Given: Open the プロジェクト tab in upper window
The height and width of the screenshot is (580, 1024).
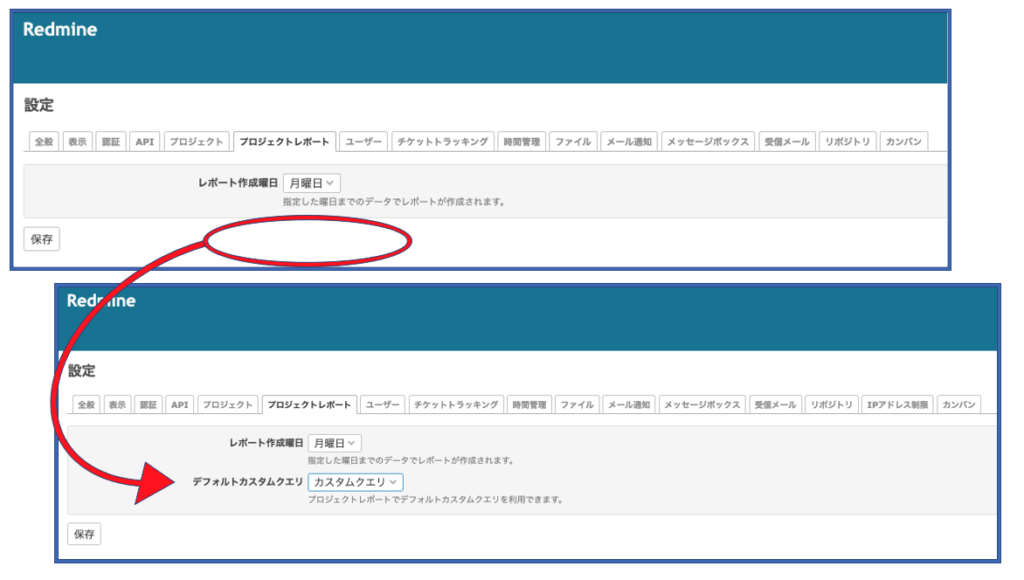Looking at the screenshot, I should click(x=197, y=142).
